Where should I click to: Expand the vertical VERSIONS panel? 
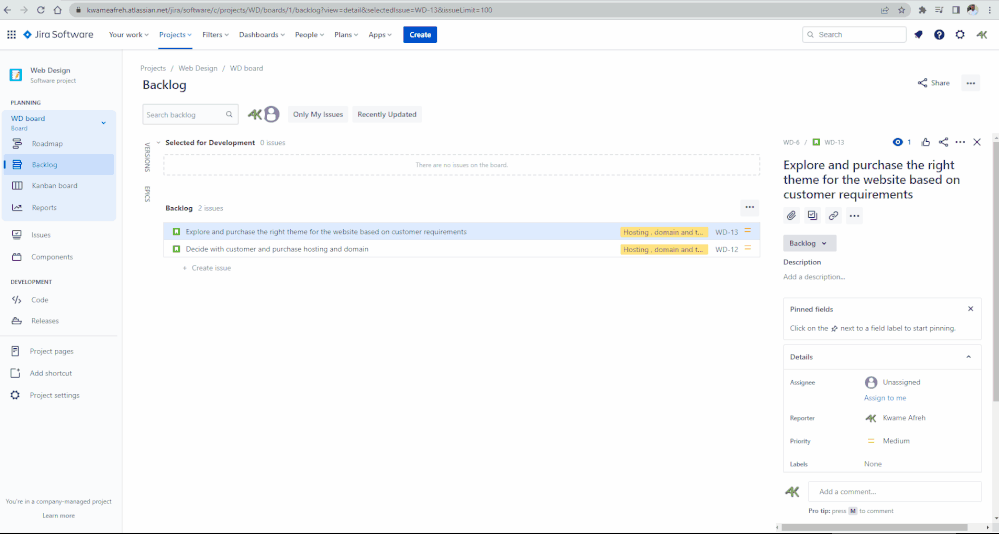[x=147, y=157]
